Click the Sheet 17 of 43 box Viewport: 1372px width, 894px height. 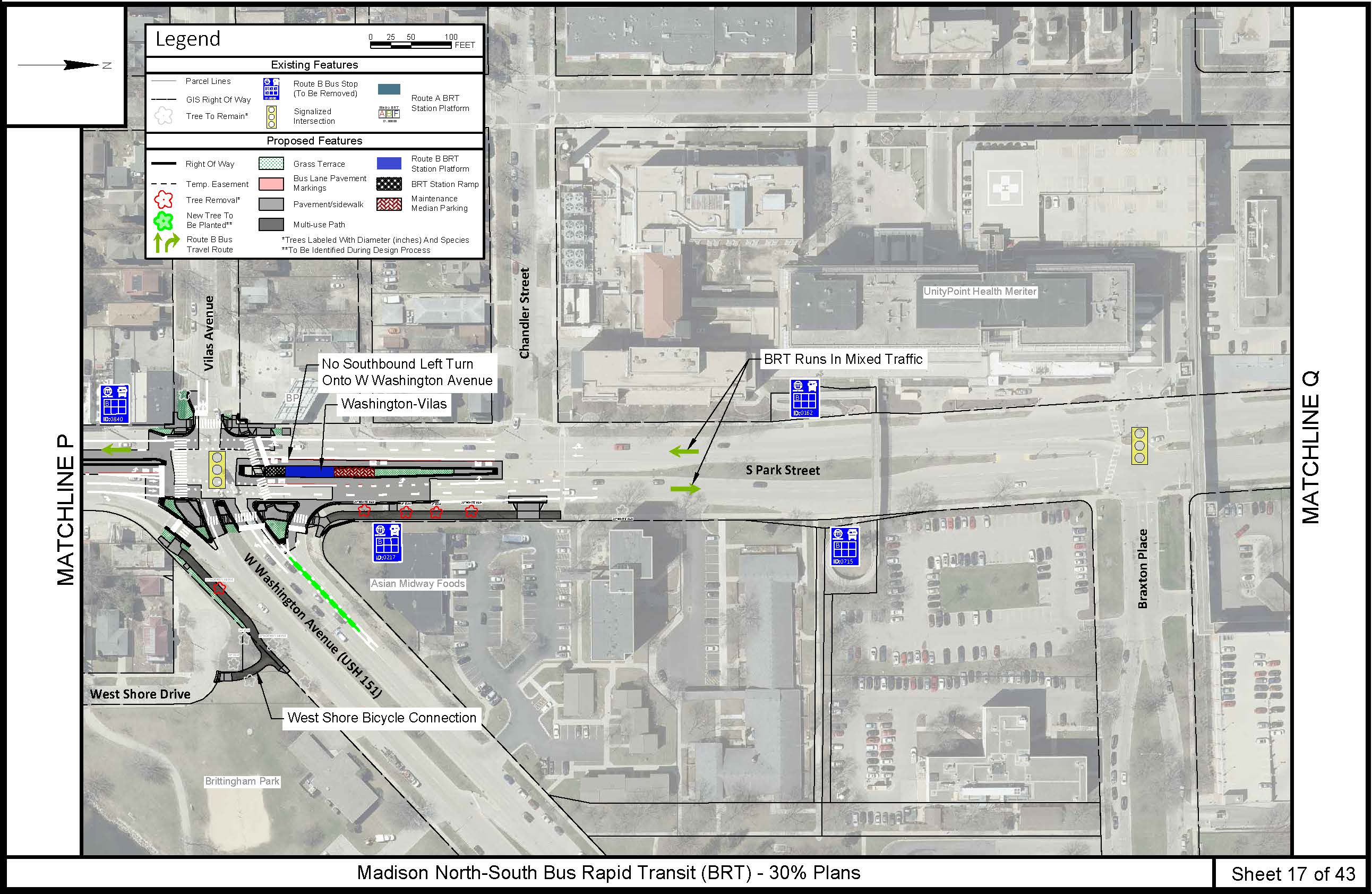point(1292,874)
